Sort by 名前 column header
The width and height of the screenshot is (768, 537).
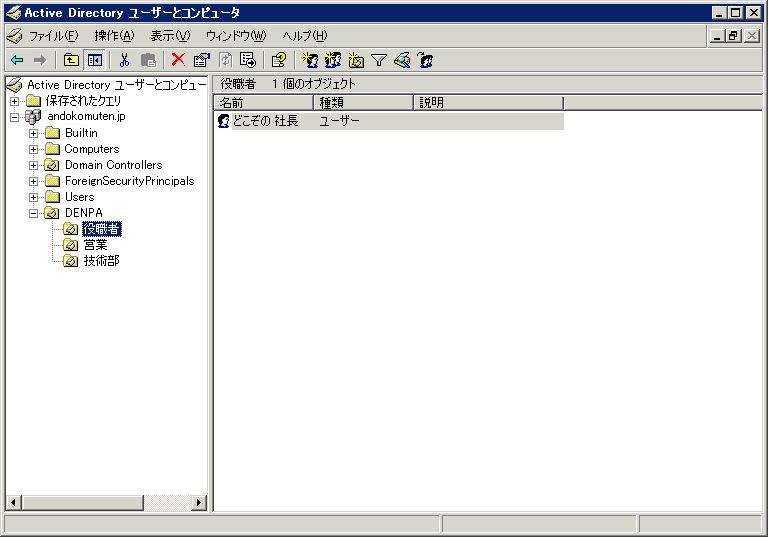264,103
